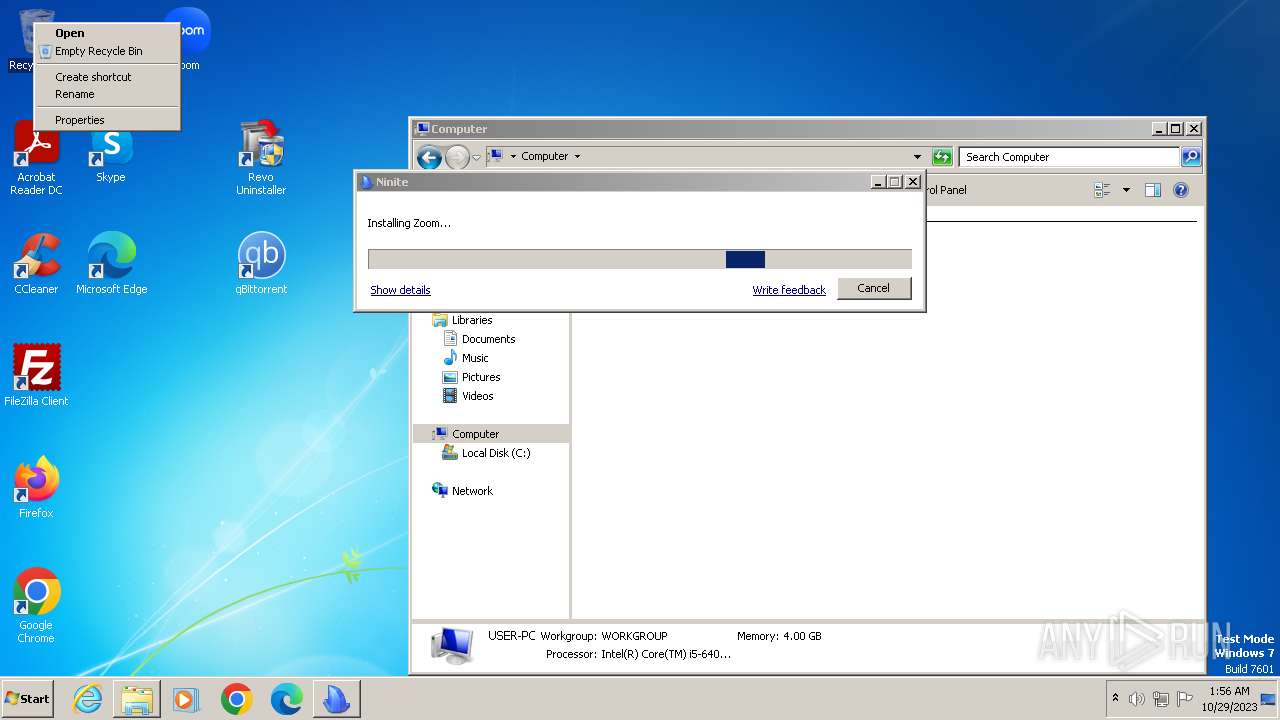Screen dimensions: 1280x720
Task: Open Action Center flag in system tray
Action: click(x=1185, y=699)
